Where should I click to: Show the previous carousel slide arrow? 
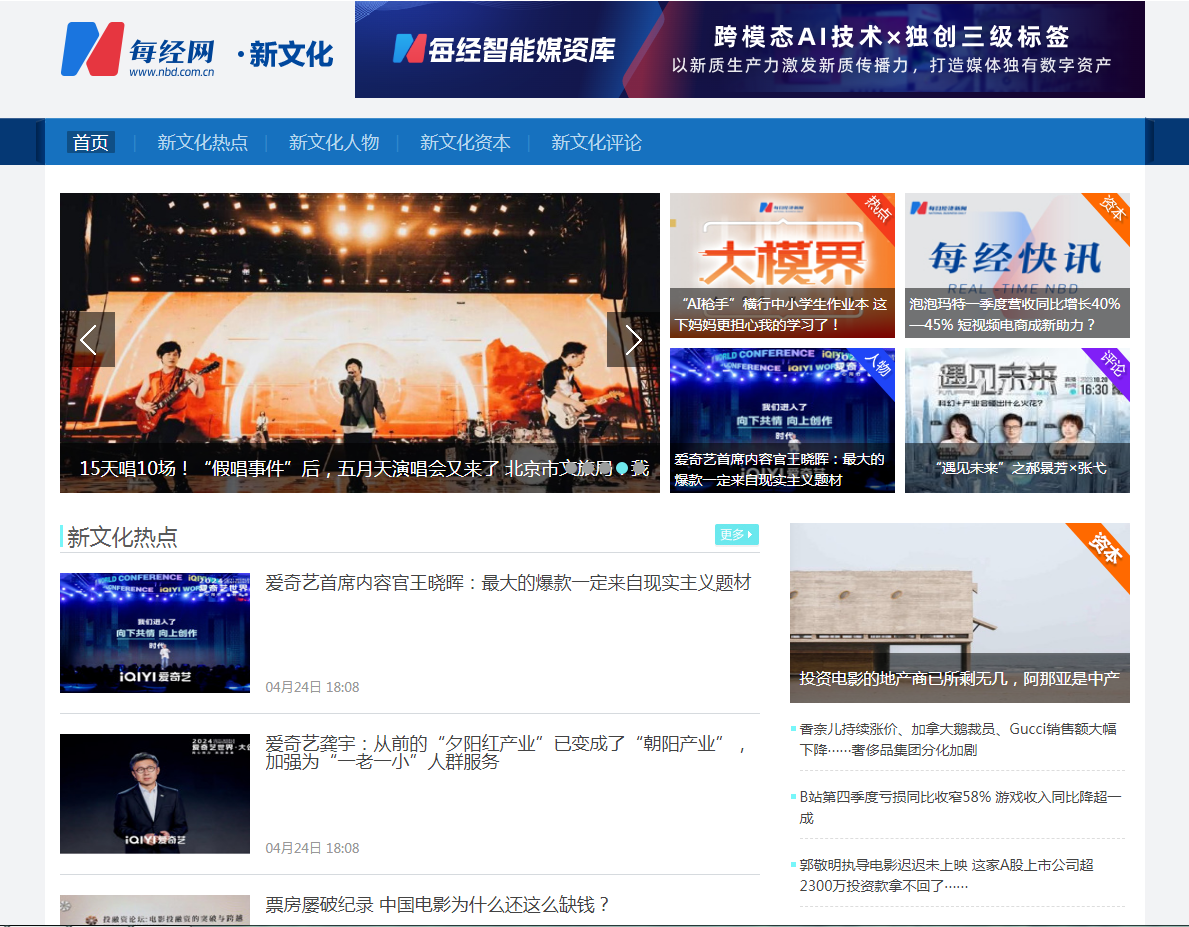pyautogui.click(x=88, y=340)
